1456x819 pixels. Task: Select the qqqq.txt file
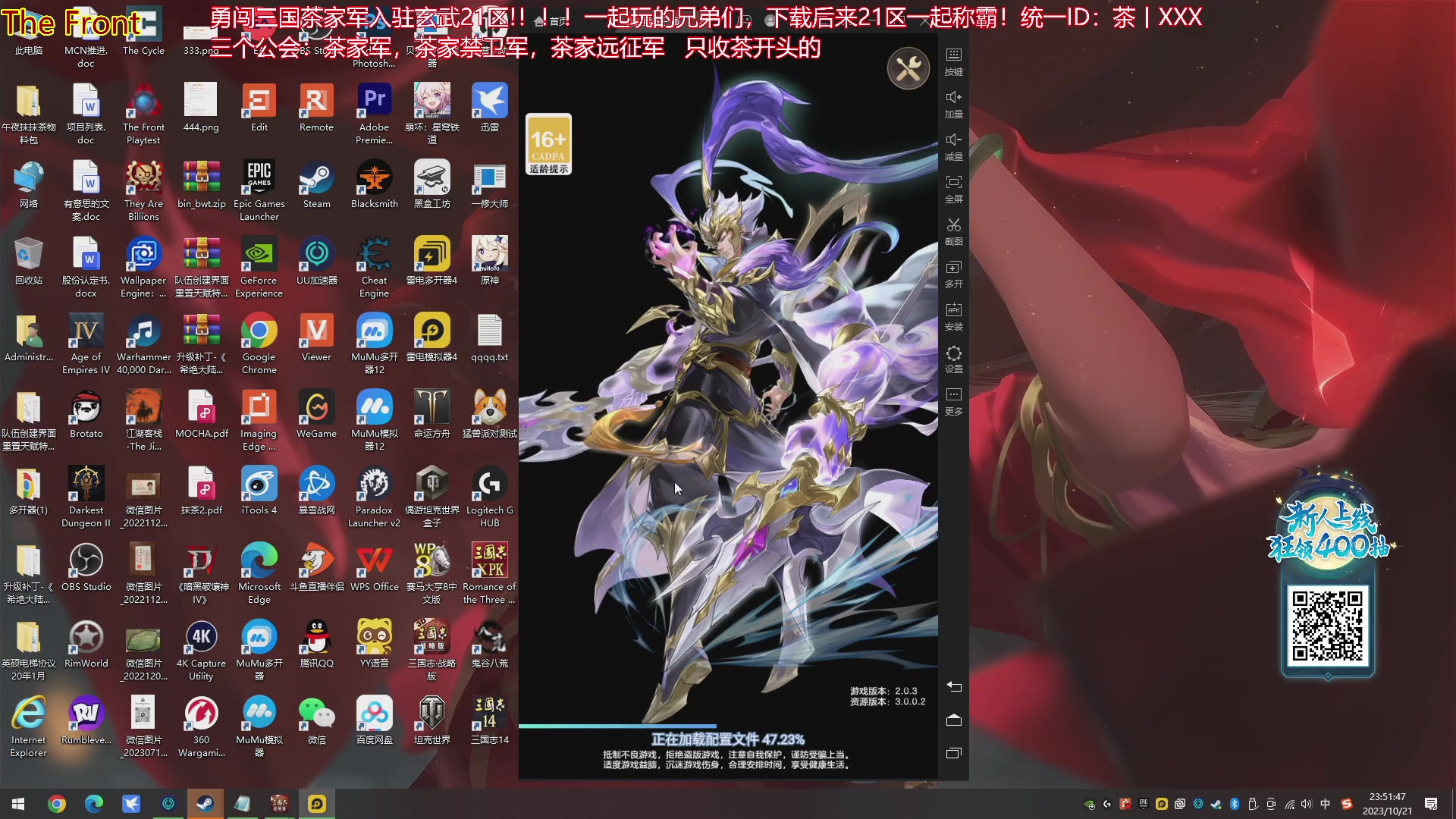pos(489,337)
